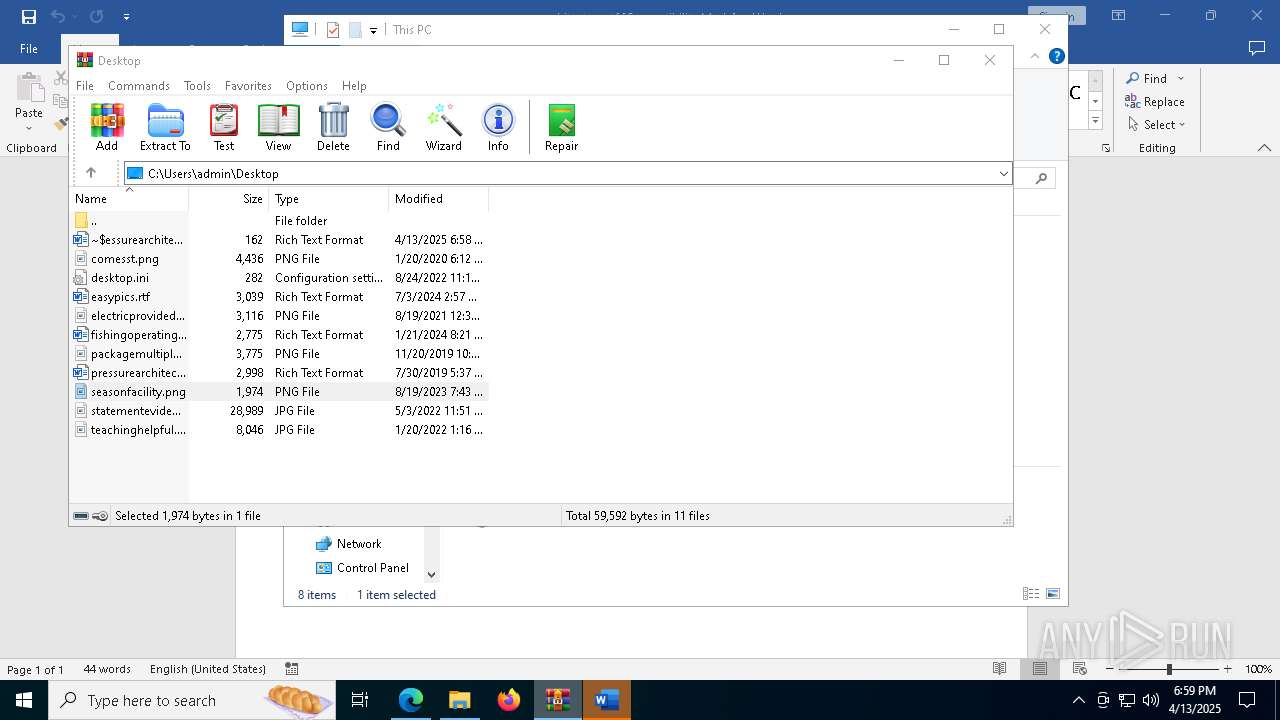1280x720 pixels.
Task: Sort by the Modified column header
Action: [x=439, y=199]
